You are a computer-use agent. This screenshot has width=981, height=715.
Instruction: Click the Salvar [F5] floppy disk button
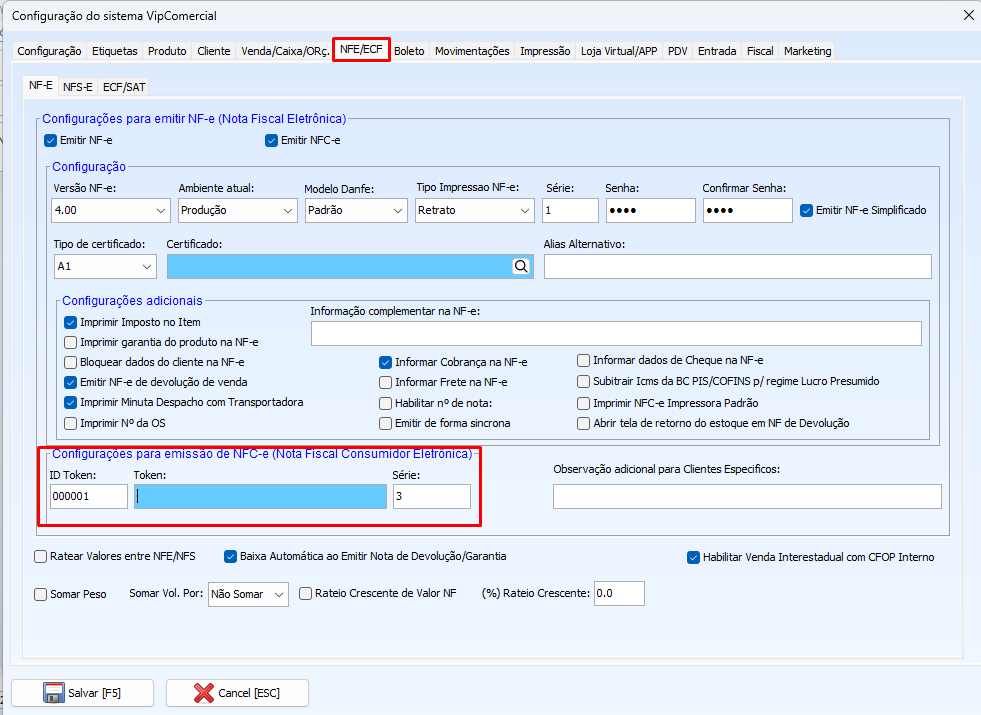(82, 693)
